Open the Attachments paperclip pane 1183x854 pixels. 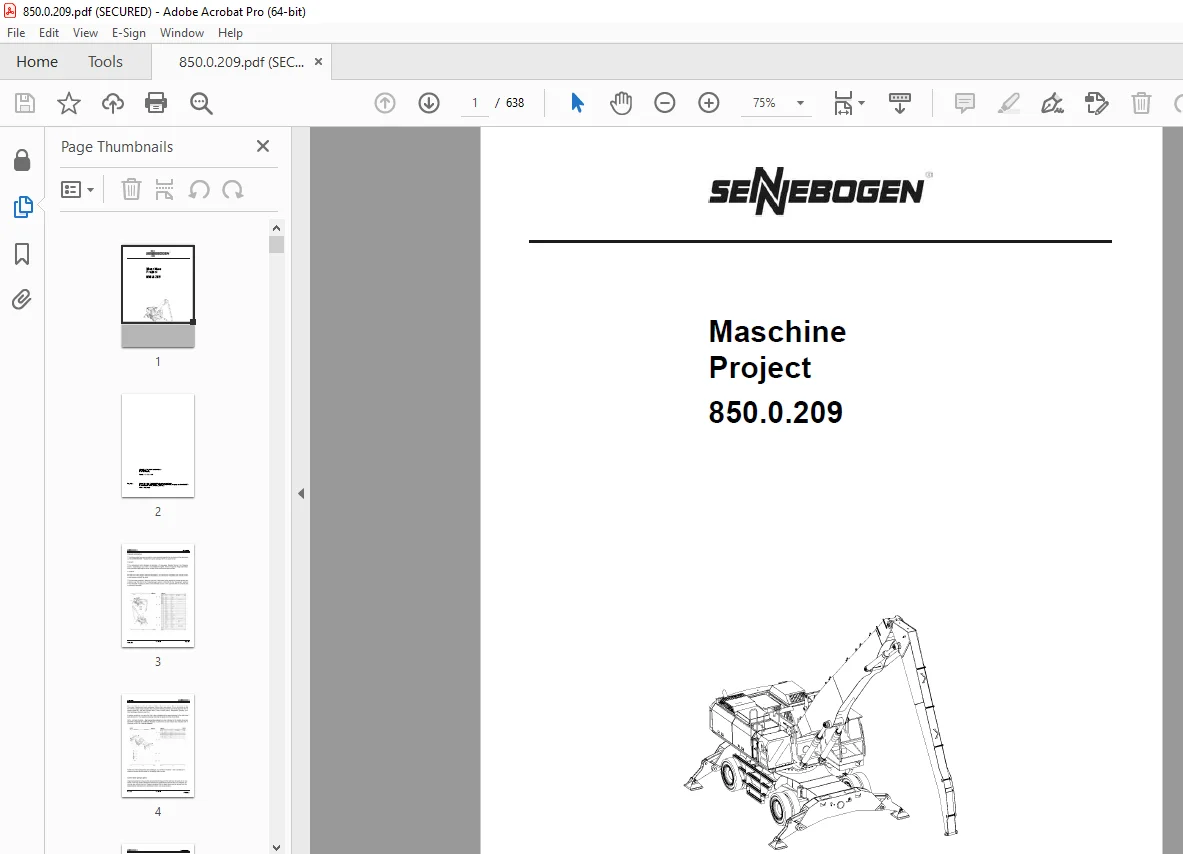coord(22,300)
